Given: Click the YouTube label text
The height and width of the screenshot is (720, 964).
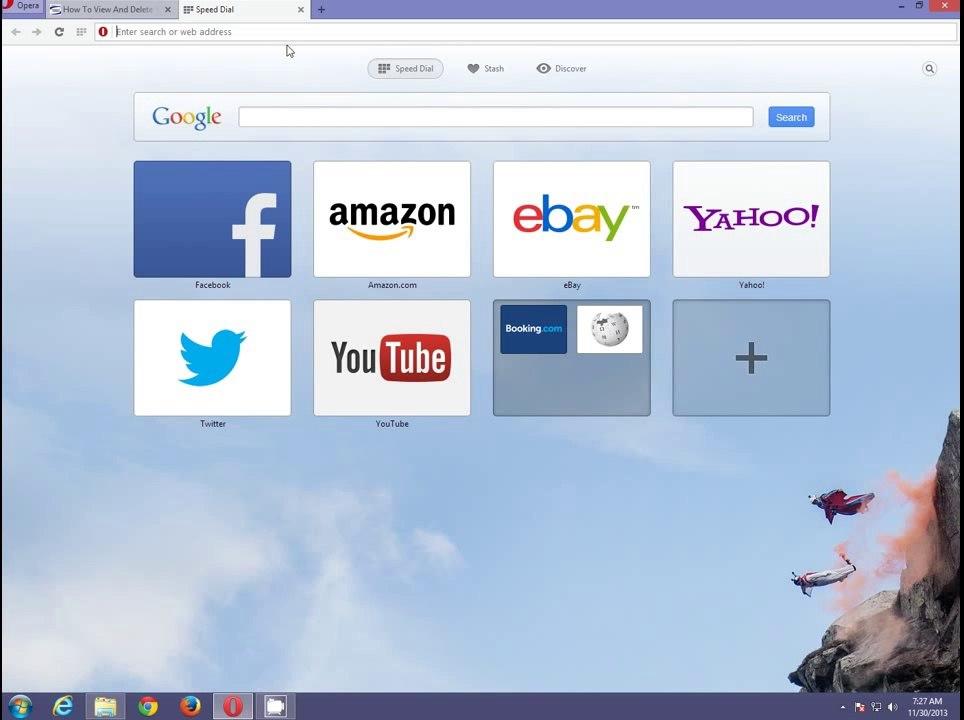Looking at the screenshot, I should (392, 424).
